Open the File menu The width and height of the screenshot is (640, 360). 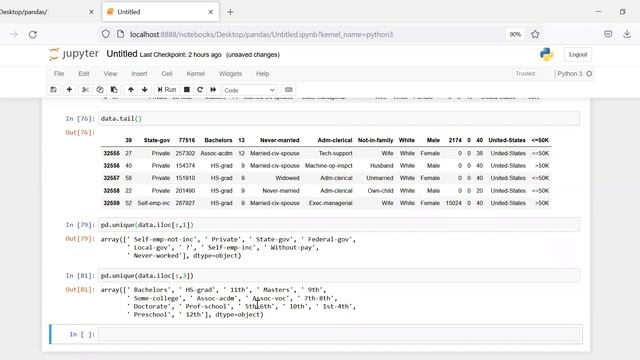point(59,74)
